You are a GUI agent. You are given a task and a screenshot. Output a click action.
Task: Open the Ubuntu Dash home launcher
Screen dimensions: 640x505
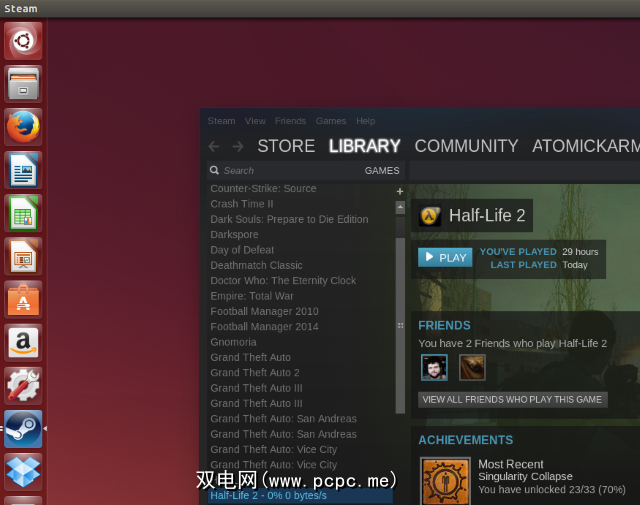(23, 41)
